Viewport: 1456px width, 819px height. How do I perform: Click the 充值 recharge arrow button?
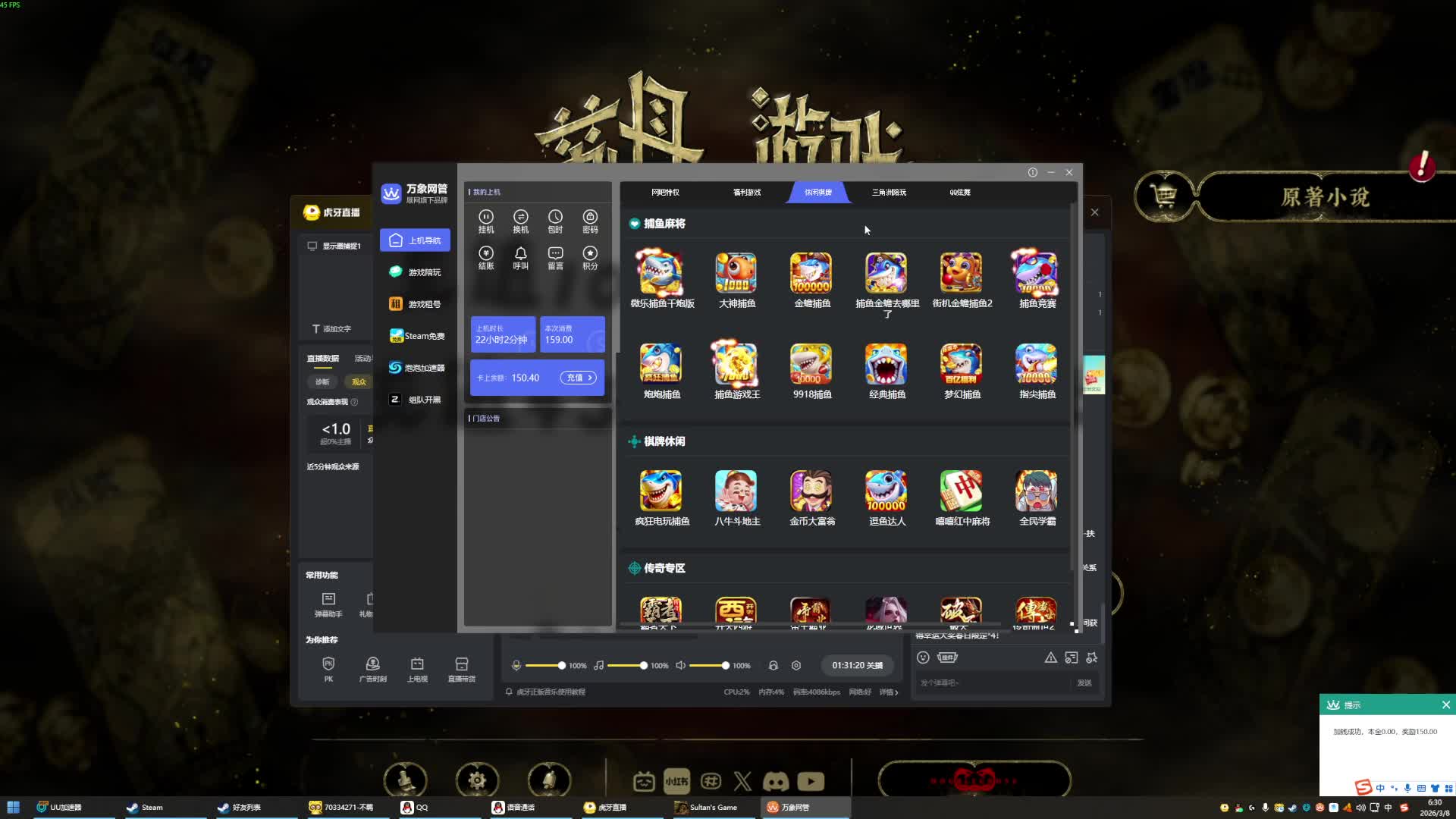[x=578, y=378]
